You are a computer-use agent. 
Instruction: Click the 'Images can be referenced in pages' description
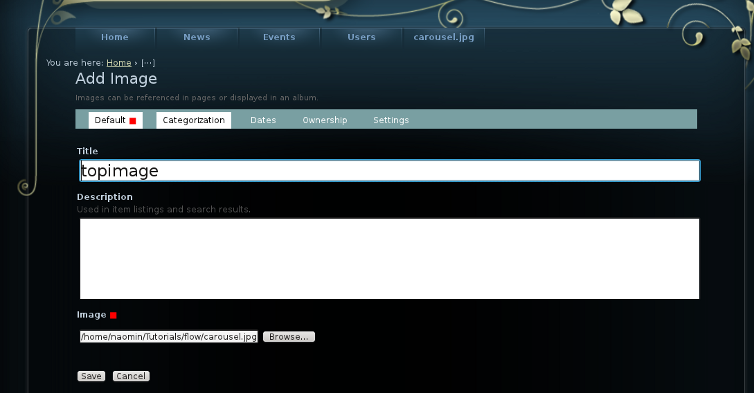[196, 98]
